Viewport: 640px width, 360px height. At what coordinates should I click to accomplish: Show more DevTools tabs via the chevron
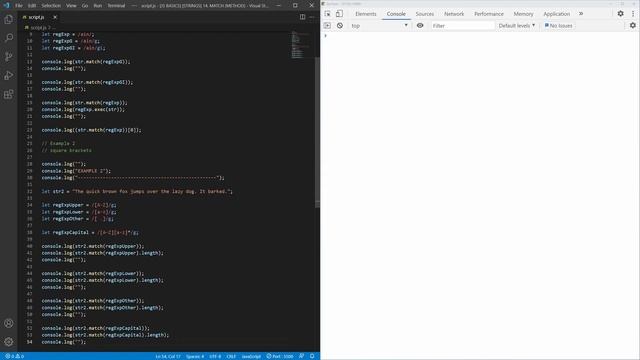coord(581,14)
